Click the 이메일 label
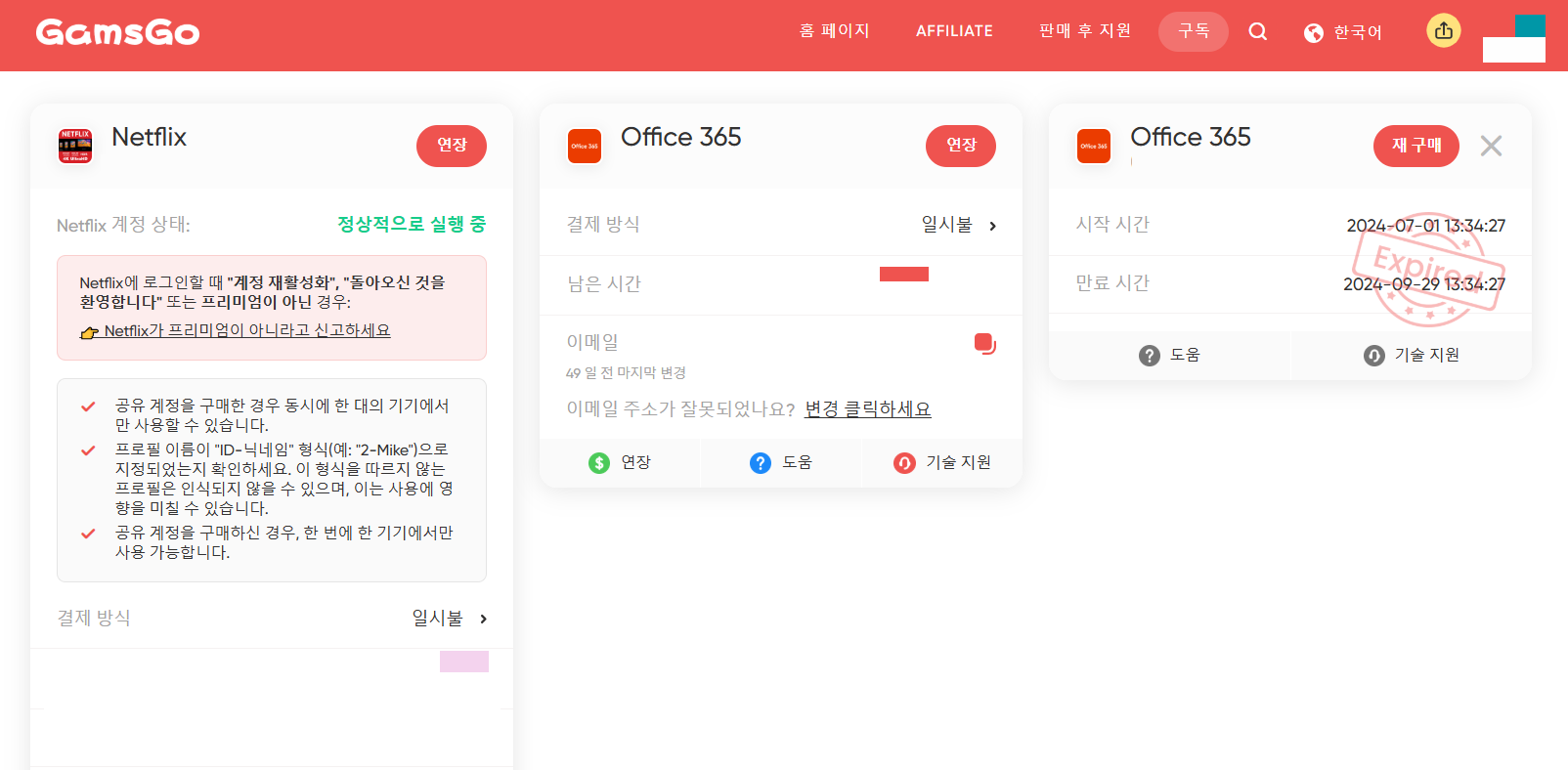 click(592, 342)
